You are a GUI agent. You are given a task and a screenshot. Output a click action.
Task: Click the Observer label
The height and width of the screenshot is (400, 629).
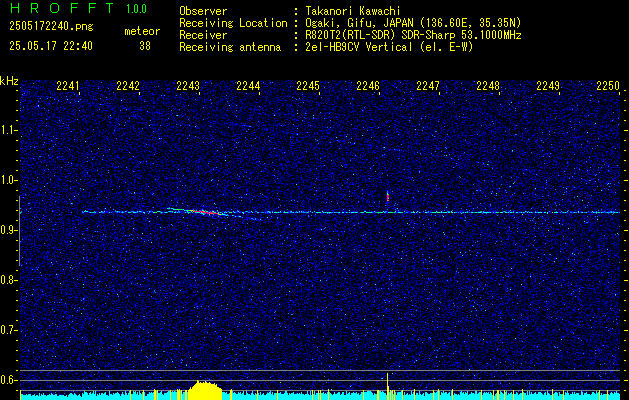pyautogui.click(x=203, y=11)
